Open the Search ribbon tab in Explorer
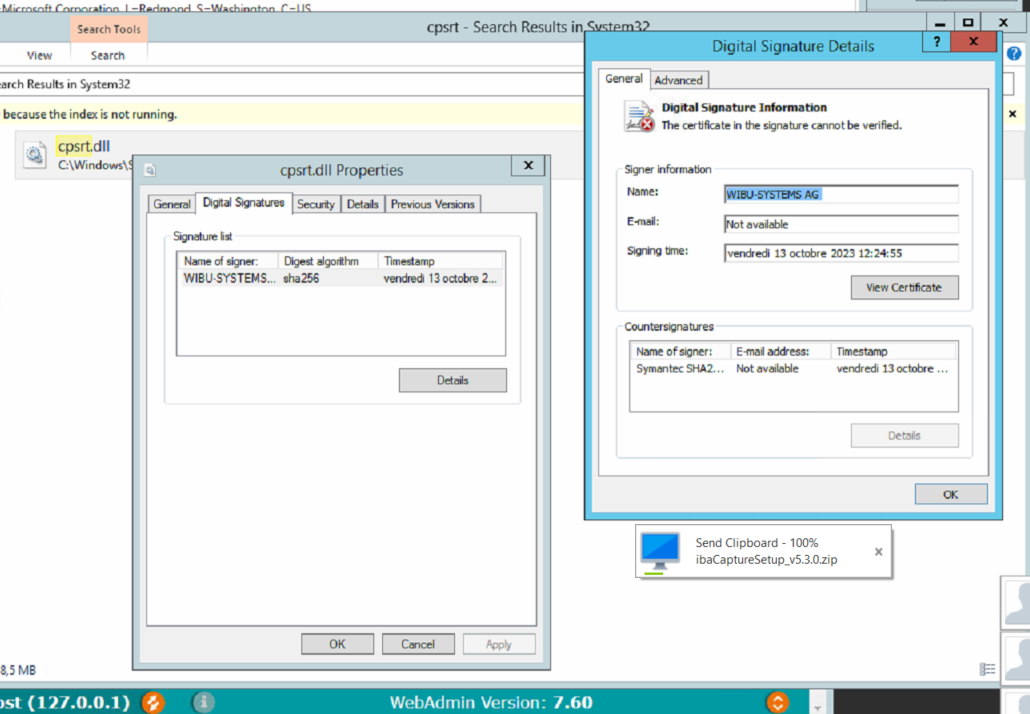 click(108, 55)
